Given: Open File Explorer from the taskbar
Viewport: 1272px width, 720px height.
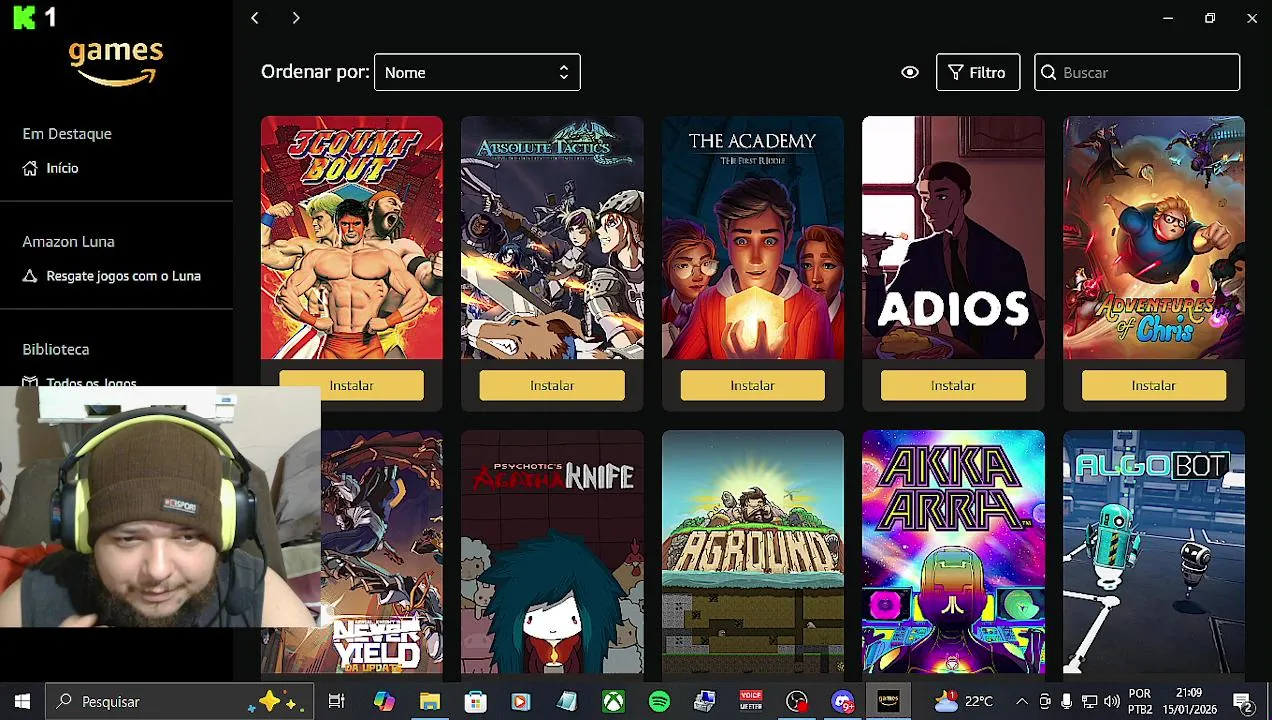Looking at the screenshot, I should tap(430, 701).
